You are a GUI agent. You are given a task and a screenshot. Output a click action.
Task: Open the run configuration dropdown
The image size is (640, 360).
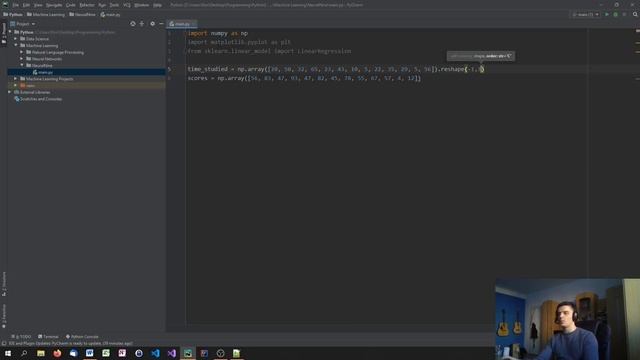[585, 14]
